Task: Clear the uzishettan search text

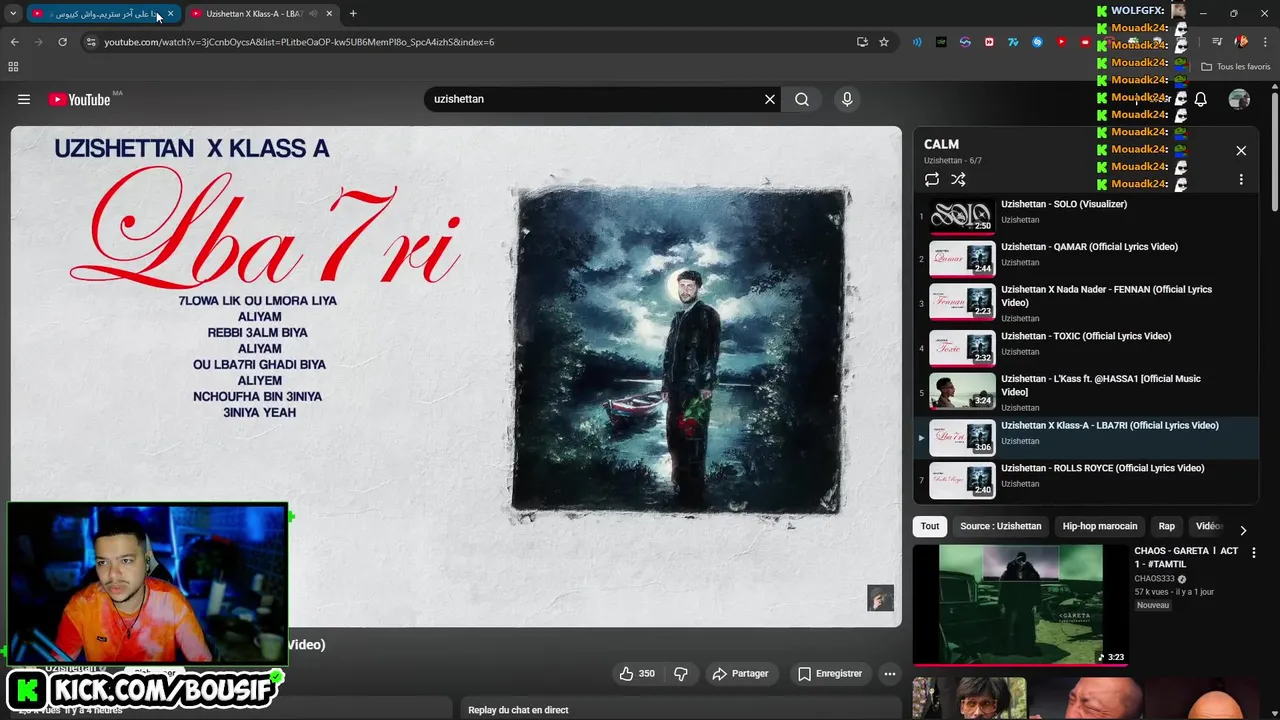Action: pos(770,99)
